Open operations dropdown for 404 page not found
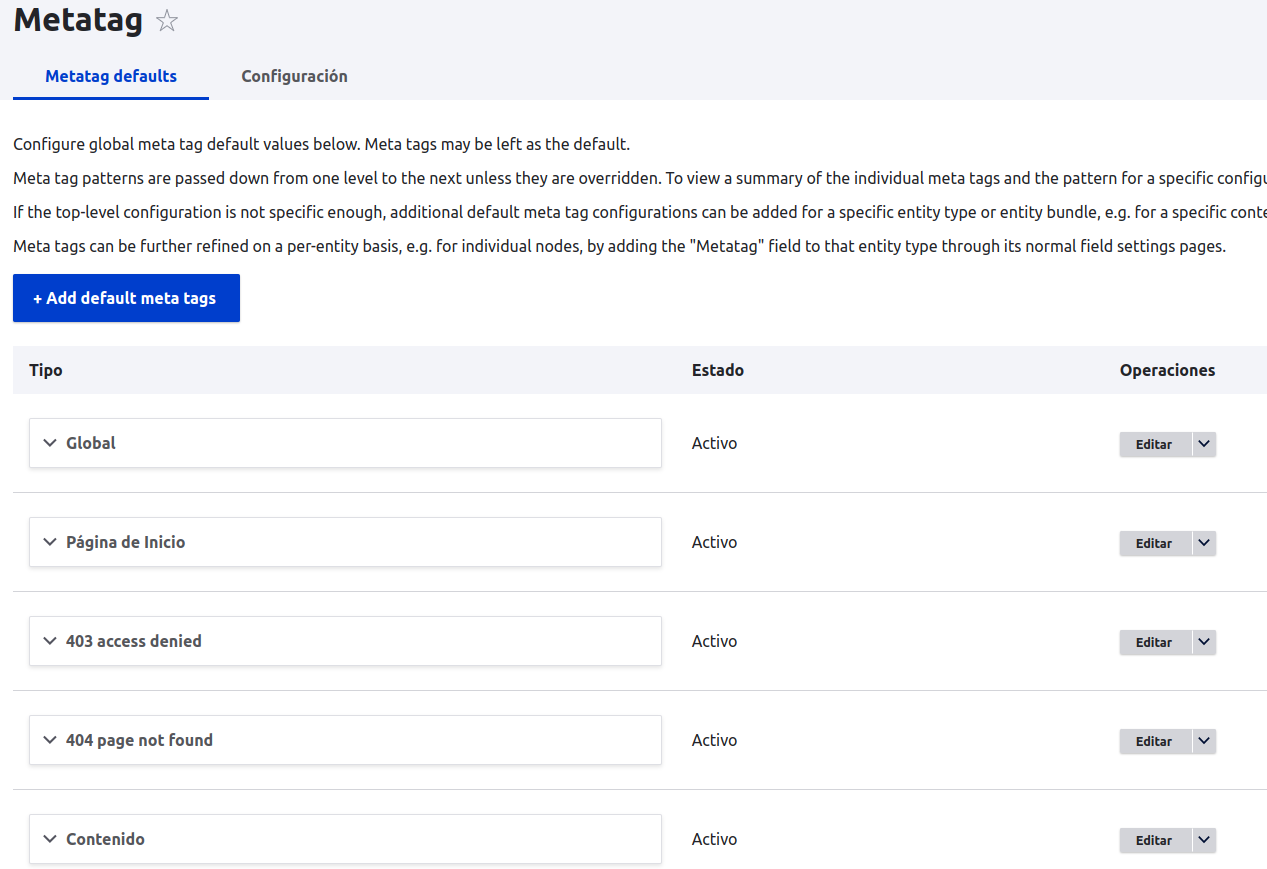Screen dimensions: 1267x869 click(x=1204, y=741)
